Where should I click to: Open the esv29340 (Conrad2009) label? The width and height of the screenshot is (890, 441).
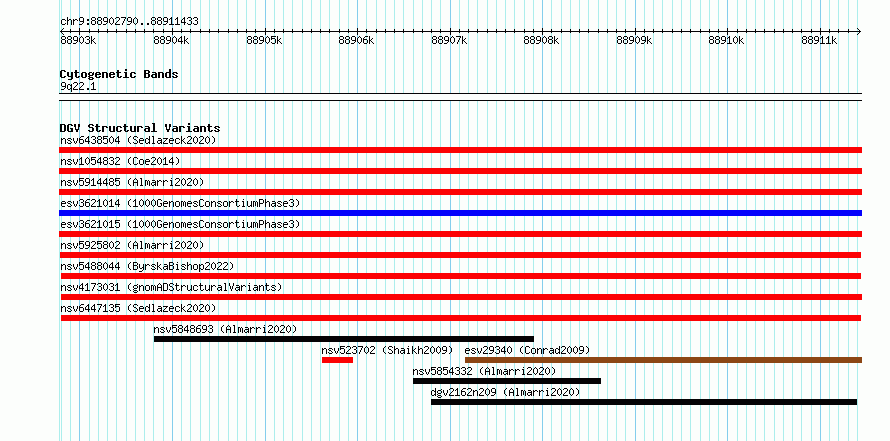click(527, 350)
